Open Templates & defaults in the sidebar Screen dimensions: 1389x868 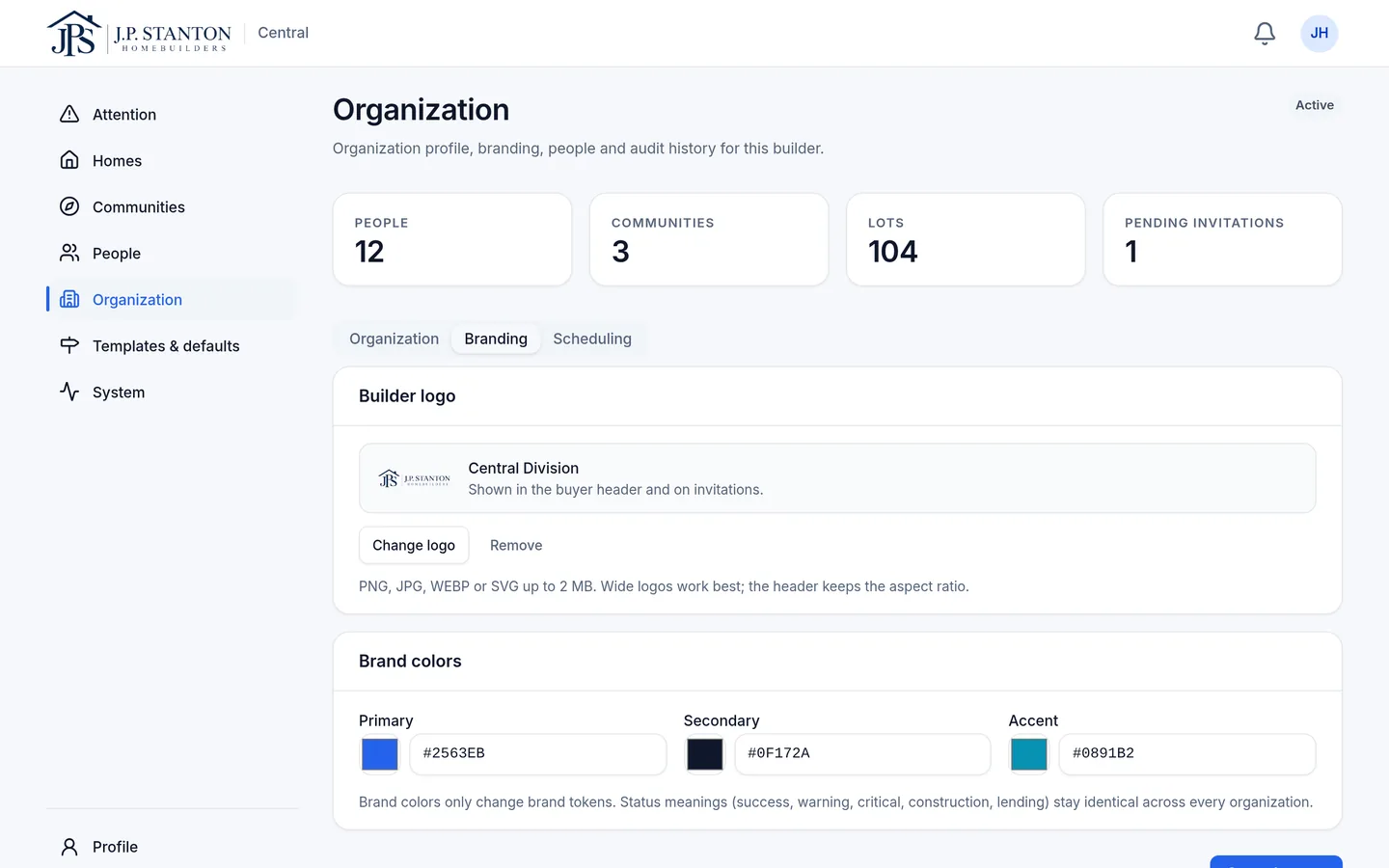click(172, 345)
